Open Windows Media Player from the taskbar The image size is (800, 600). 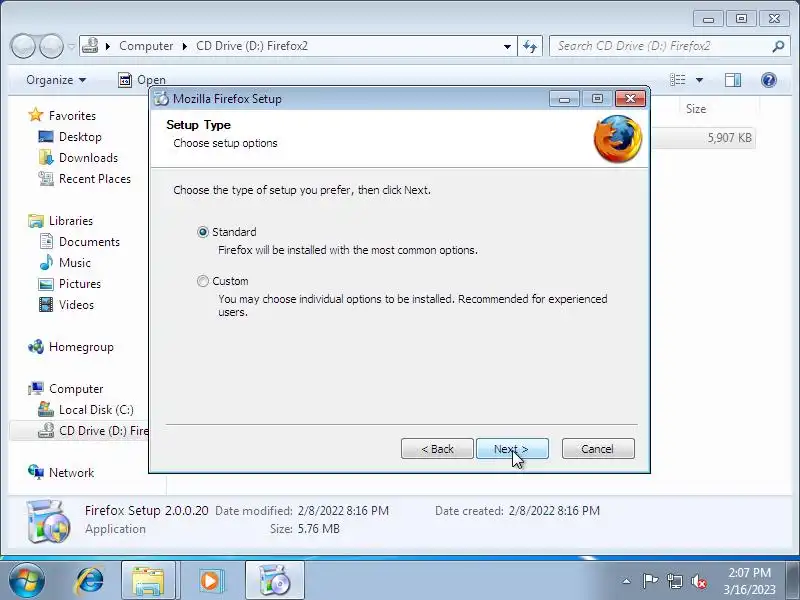click(x=210, y=581)
